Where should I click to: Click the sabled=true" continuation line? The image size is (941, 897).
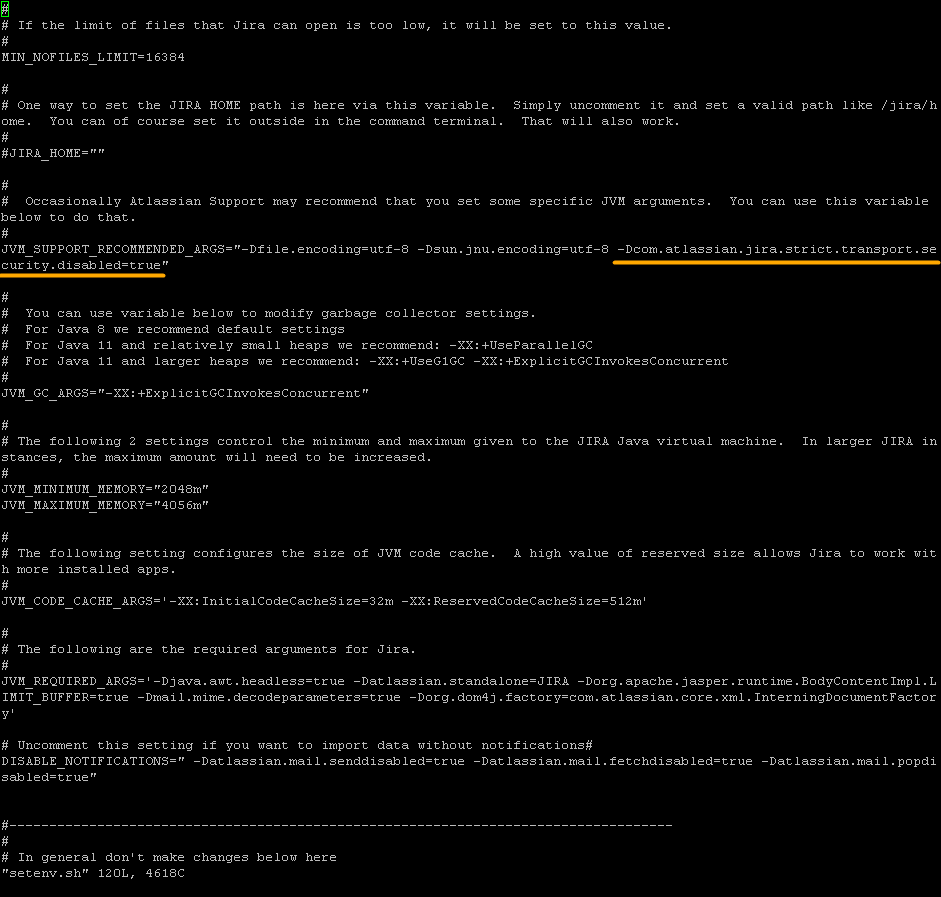(49, 777)
